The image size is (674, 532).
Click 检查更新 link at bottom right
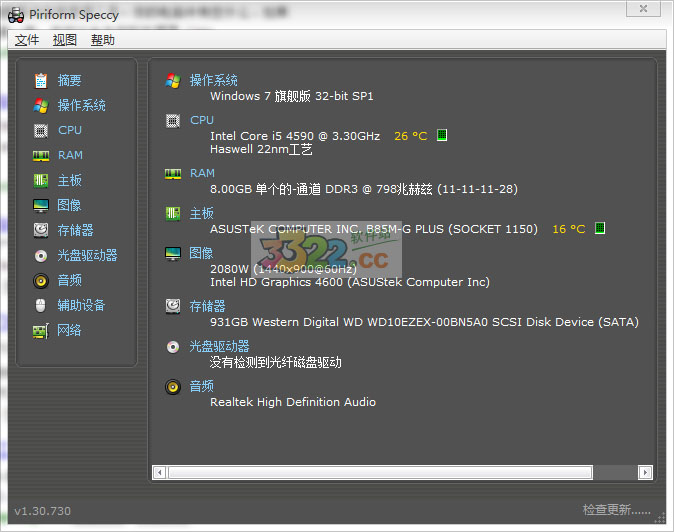point(616,510)
